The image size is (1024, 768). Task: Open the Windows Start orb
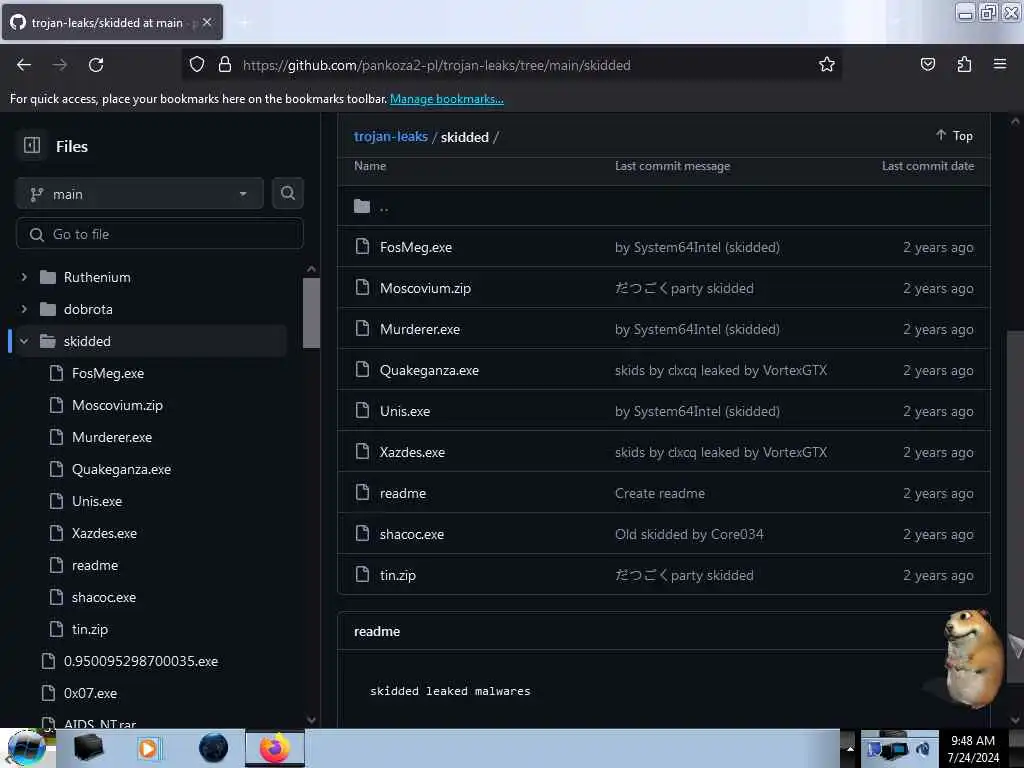pyautogui.click(x=26, y=748)
